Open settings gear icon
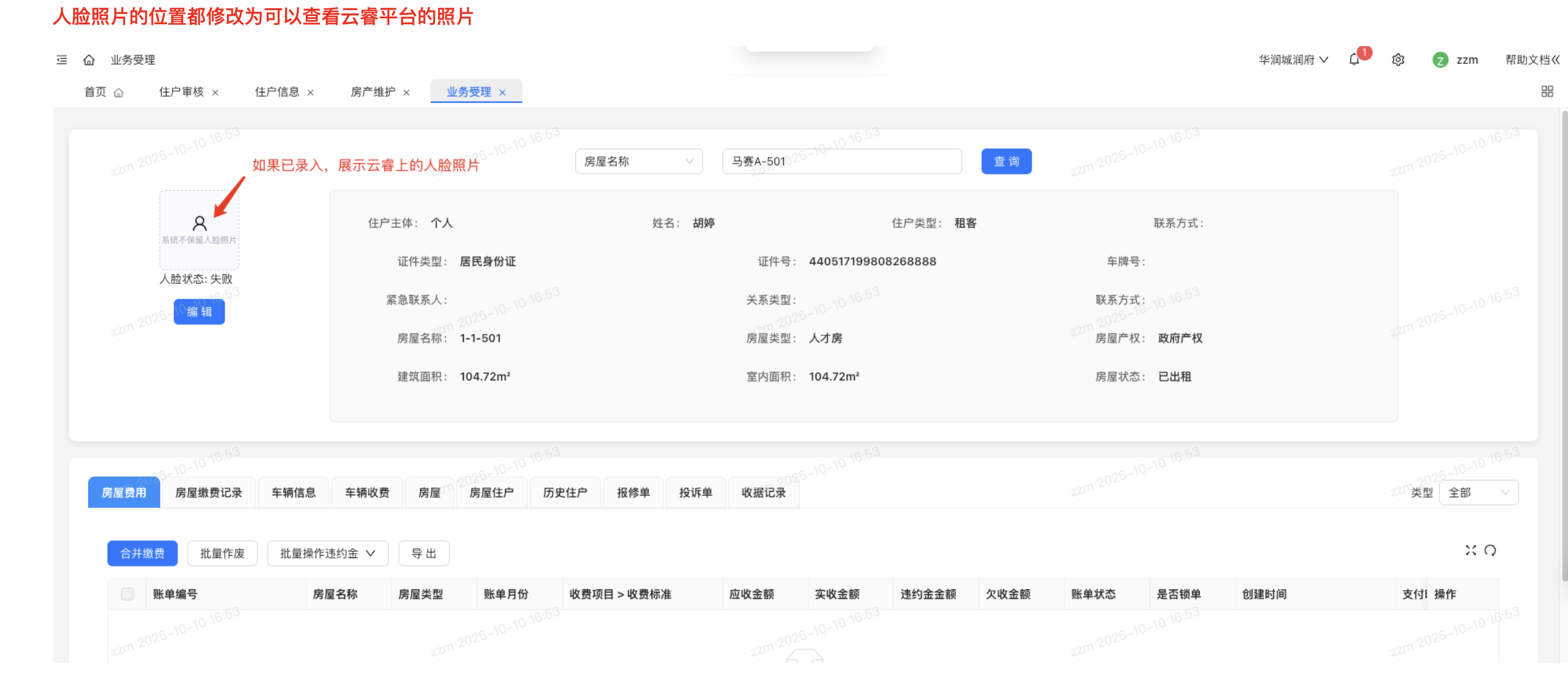The height and width of the screenshot is (673, 1568). 1398,60
